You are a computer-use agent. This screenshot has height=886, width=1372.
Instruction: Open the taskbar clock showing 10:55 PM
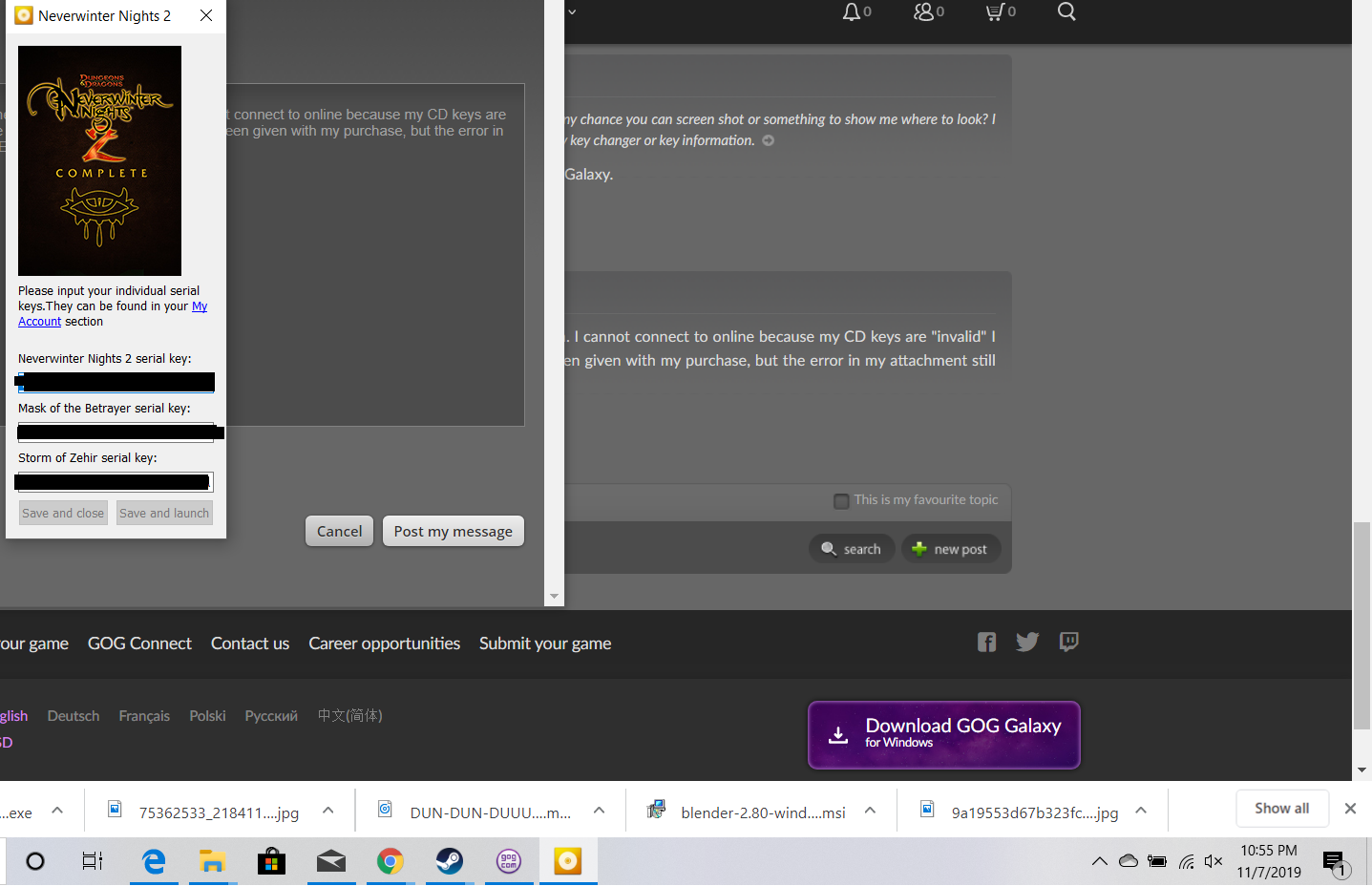(x=1269, y=861)
